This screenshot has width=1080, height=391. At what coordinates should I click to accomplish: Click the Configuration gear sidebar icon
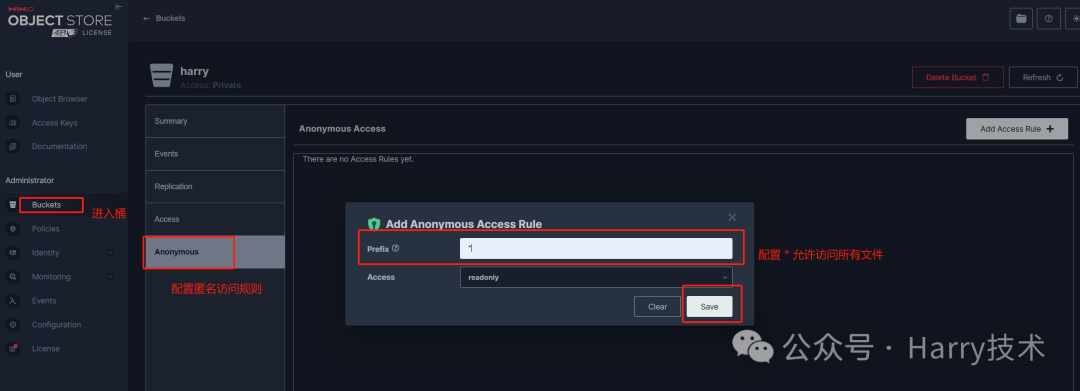tap(12, 324)
